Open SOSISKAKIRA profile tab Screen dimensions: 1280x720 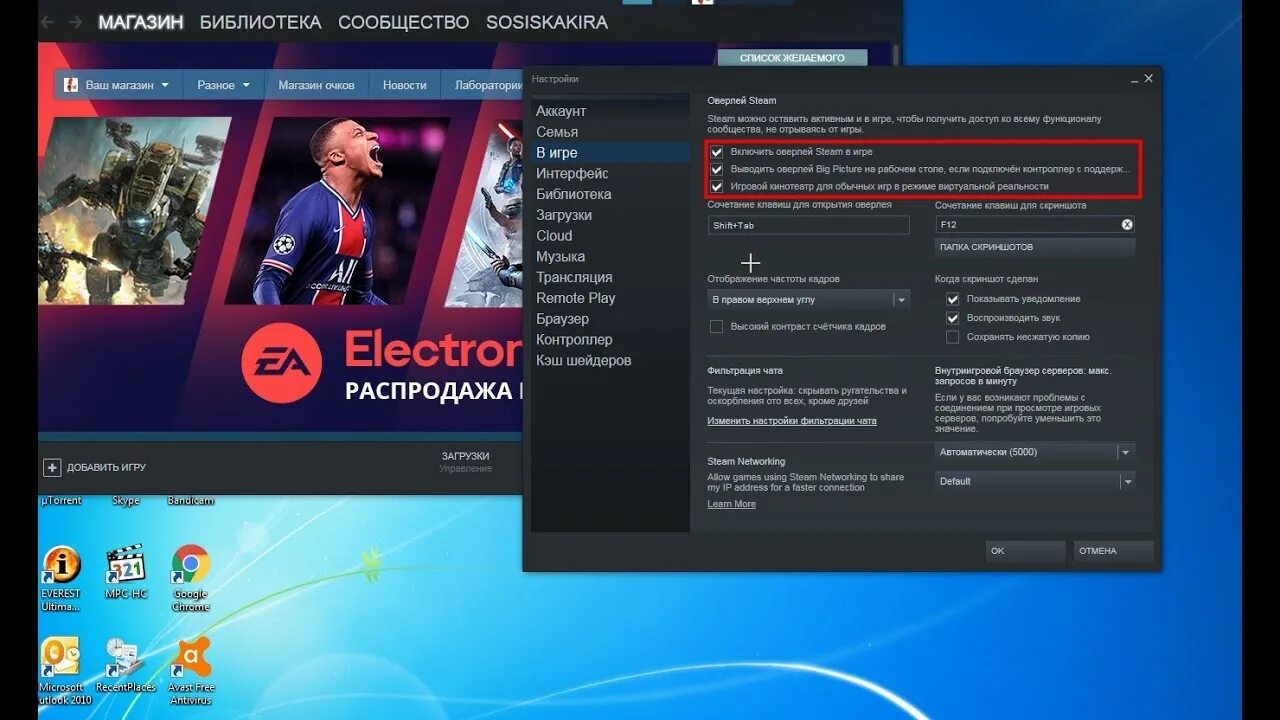click(x=547, y=22)
